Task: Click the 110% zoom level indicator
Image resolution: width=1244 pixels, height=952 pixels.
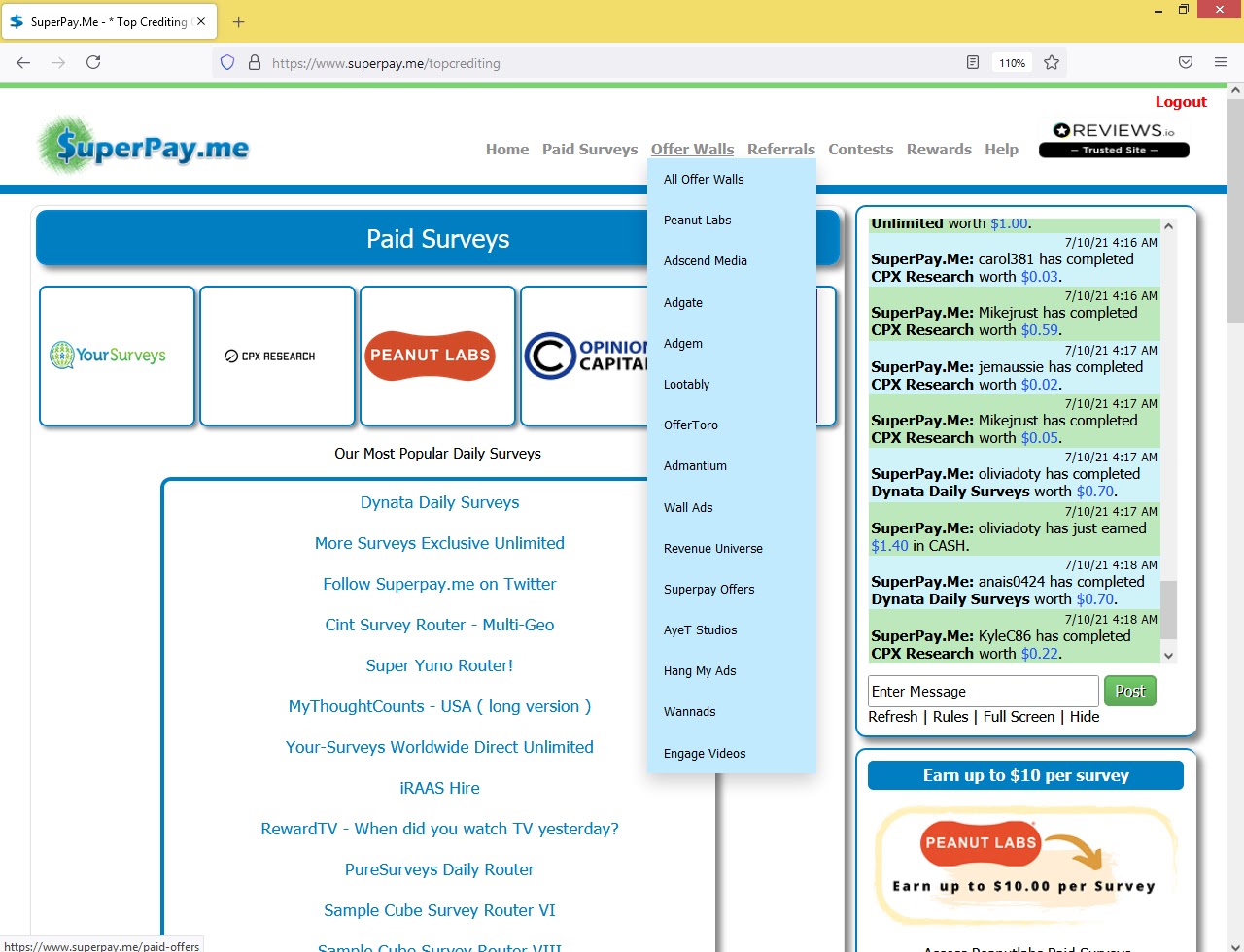Action: click(x=1012, y=63)
